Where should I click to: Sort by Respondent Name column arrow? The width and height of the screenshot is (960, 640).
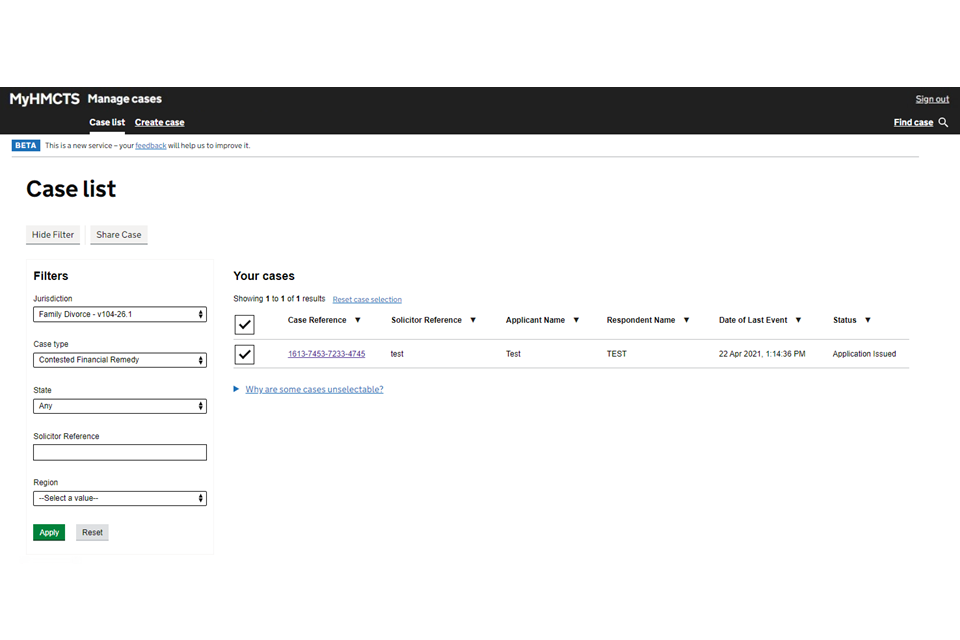pos(686,320)
